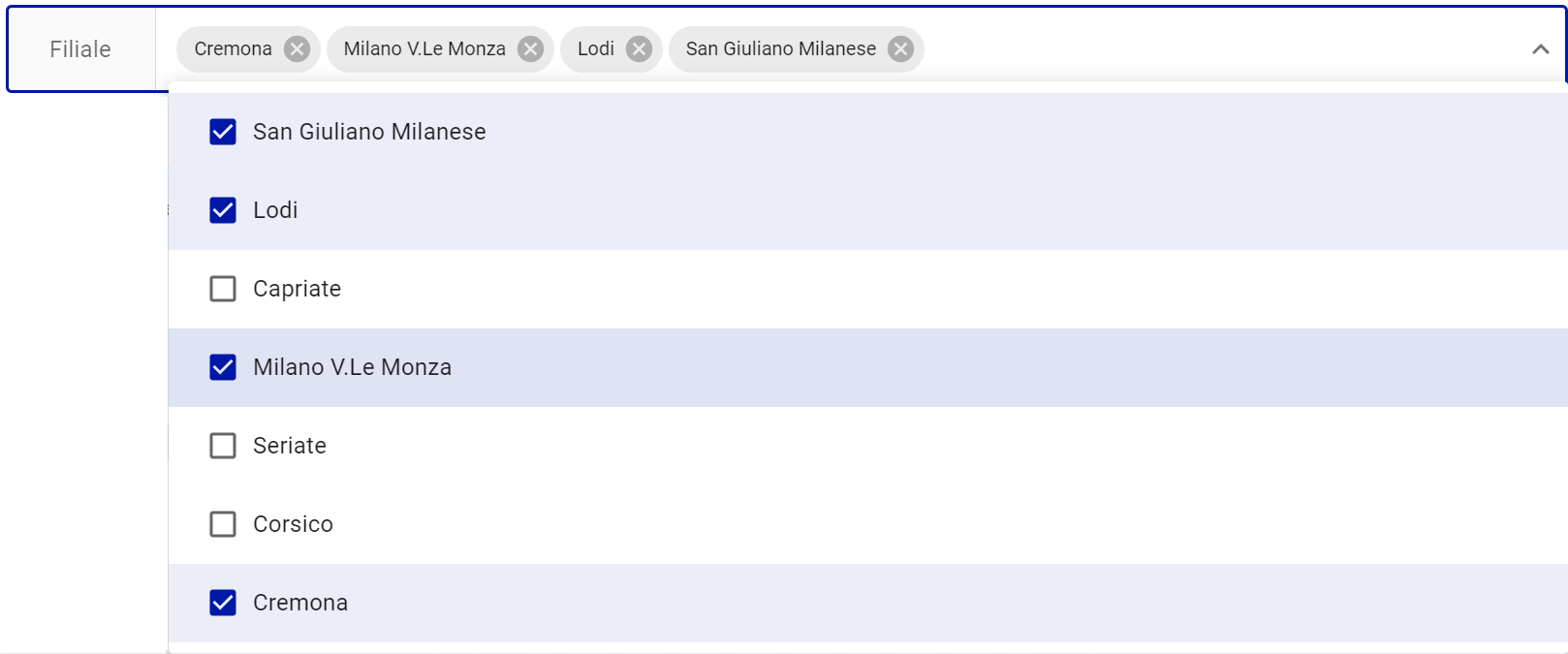This screenshot has width=1568, height=654.
Task: Check the Capriate checkbox
Action: pos(223,289)
